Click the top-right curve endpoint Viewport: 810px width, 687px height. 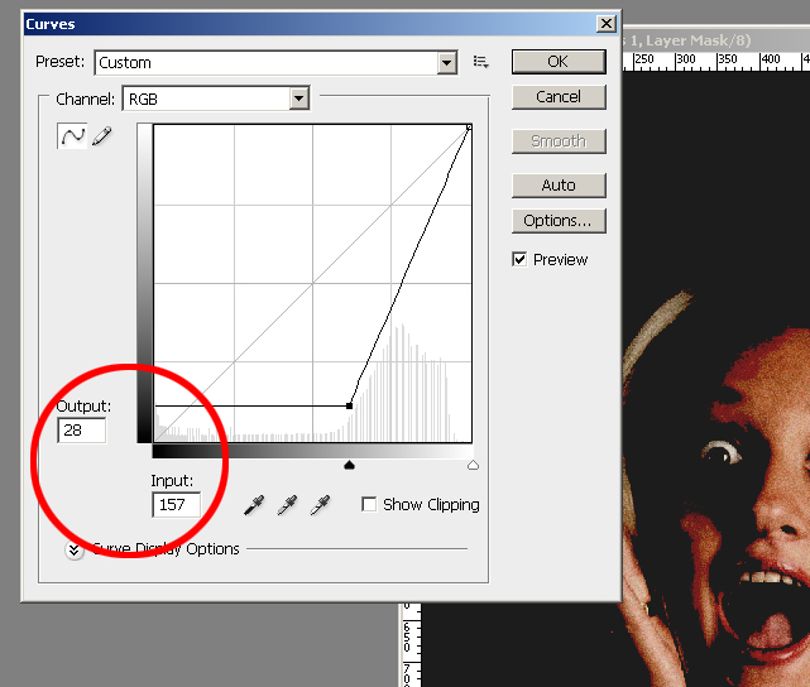click(469, 127)
